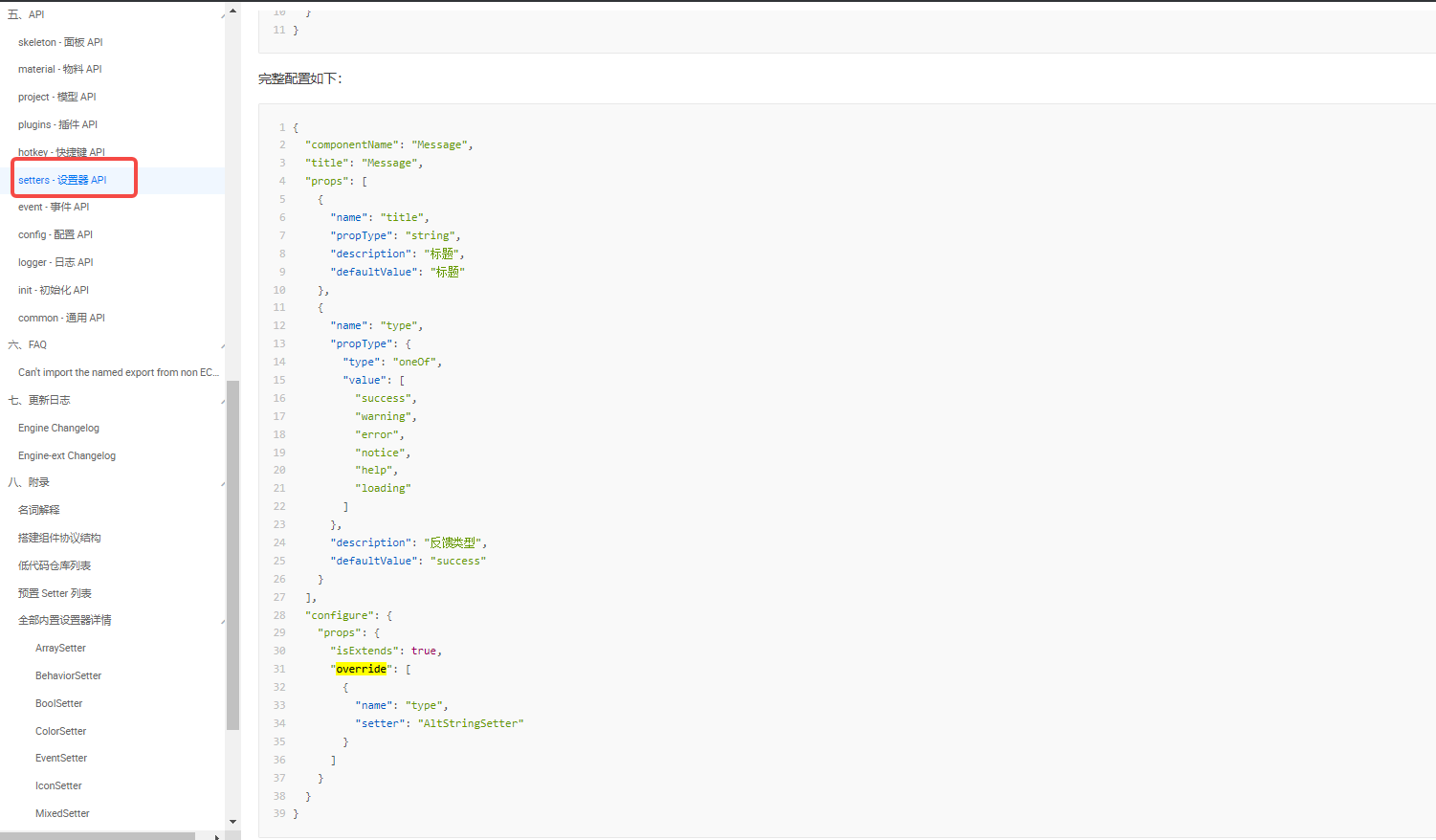Open project - 模型 API page

pos(57,97)
